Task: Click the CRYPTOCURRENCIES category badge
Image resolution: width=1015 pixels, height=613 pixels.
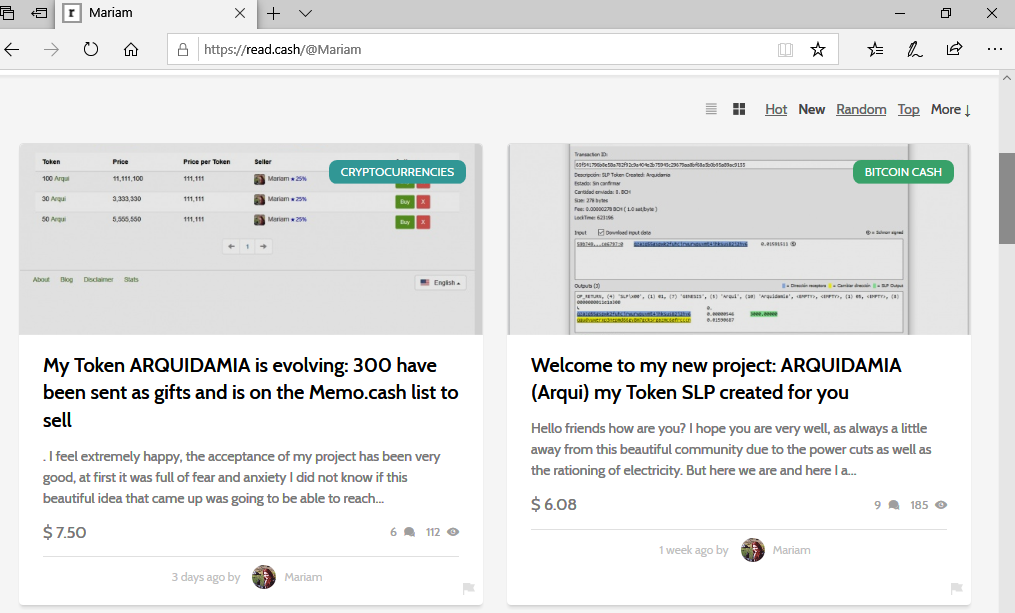Action: coord(397,172)
